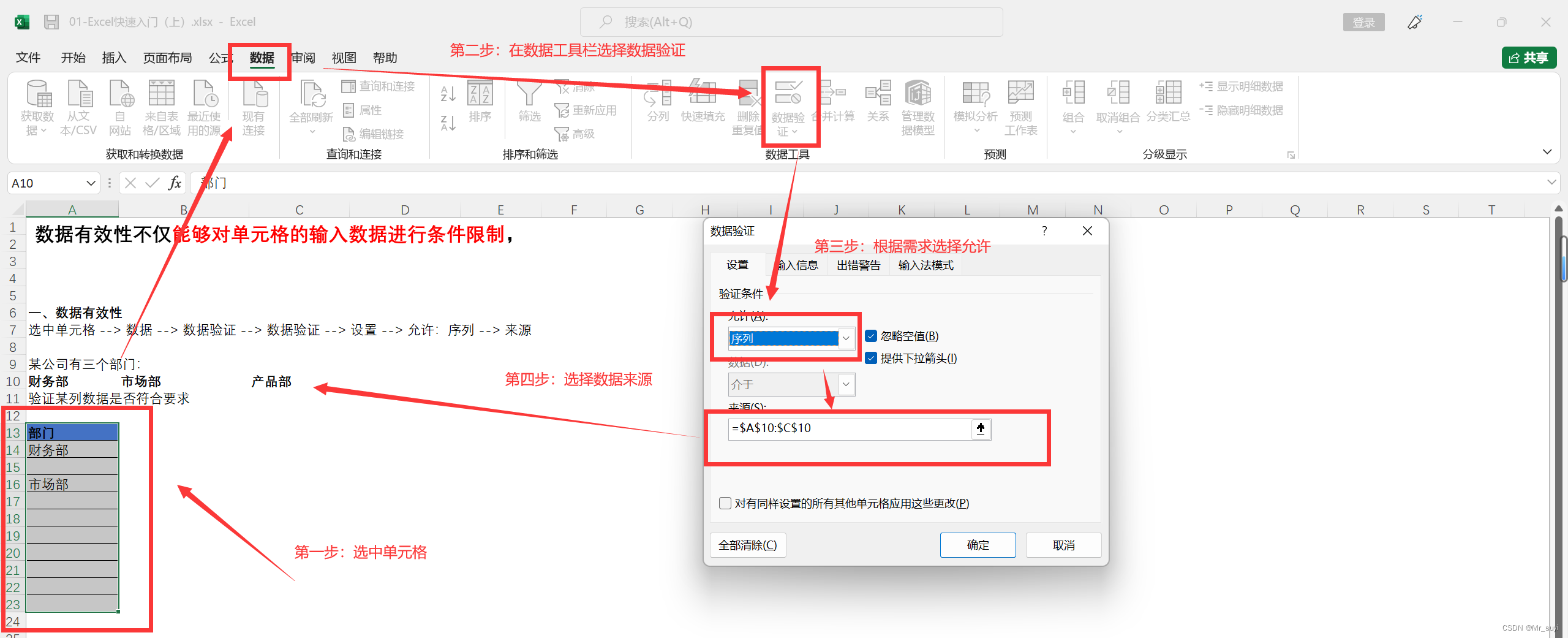This screenshot has width=1568, height=638.
Task: Click the Share (共享) button
Action: (1529, 58)
